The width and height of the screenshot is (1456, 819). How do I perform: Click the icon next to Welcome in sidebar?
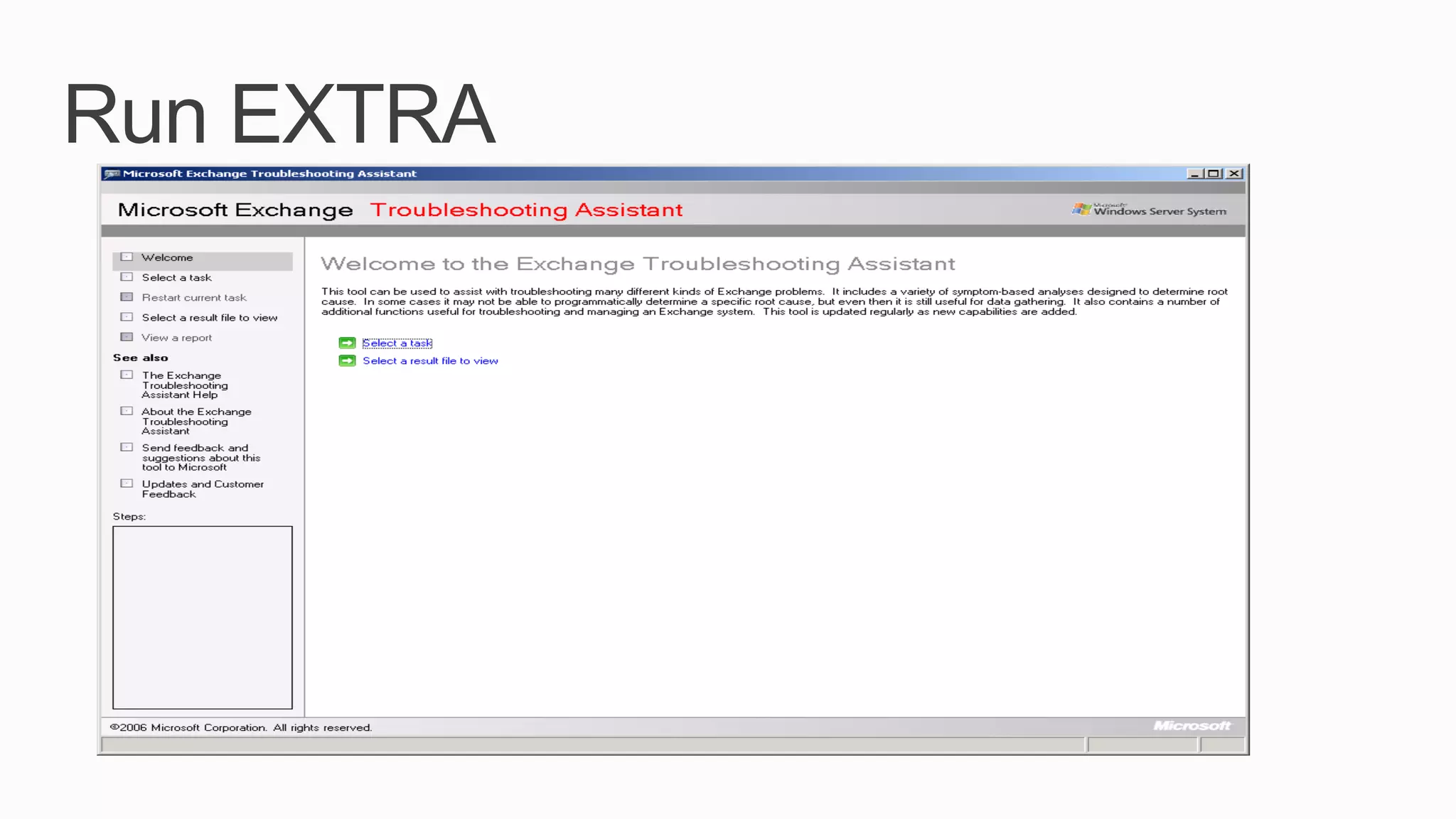tap(127, 257)
